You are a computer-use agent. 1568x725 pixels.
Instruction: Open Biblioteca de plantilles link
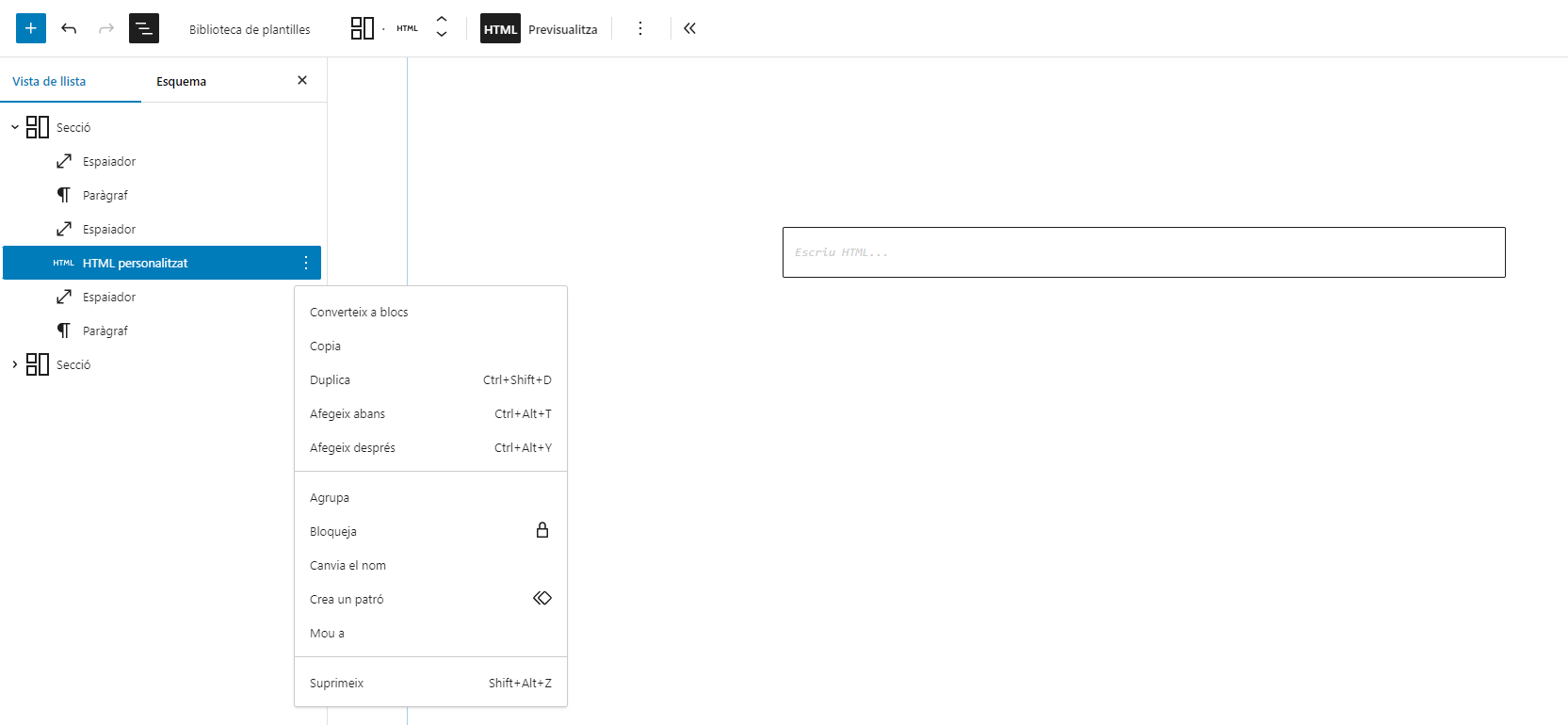(x=250, y=29)
